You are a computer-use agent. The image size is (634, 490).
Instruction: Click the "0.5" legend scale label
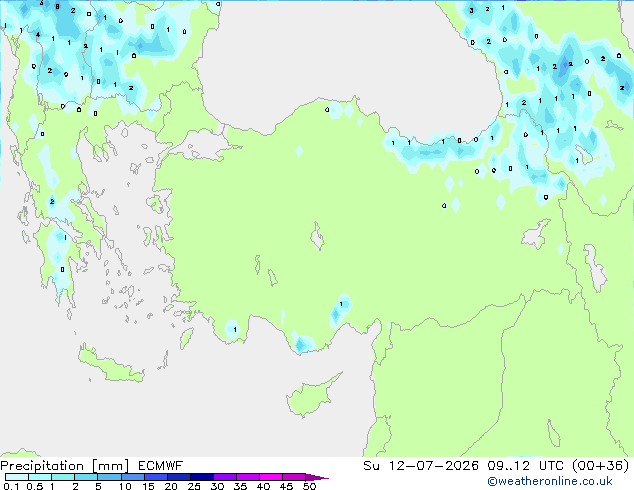[x=35, y=486]
